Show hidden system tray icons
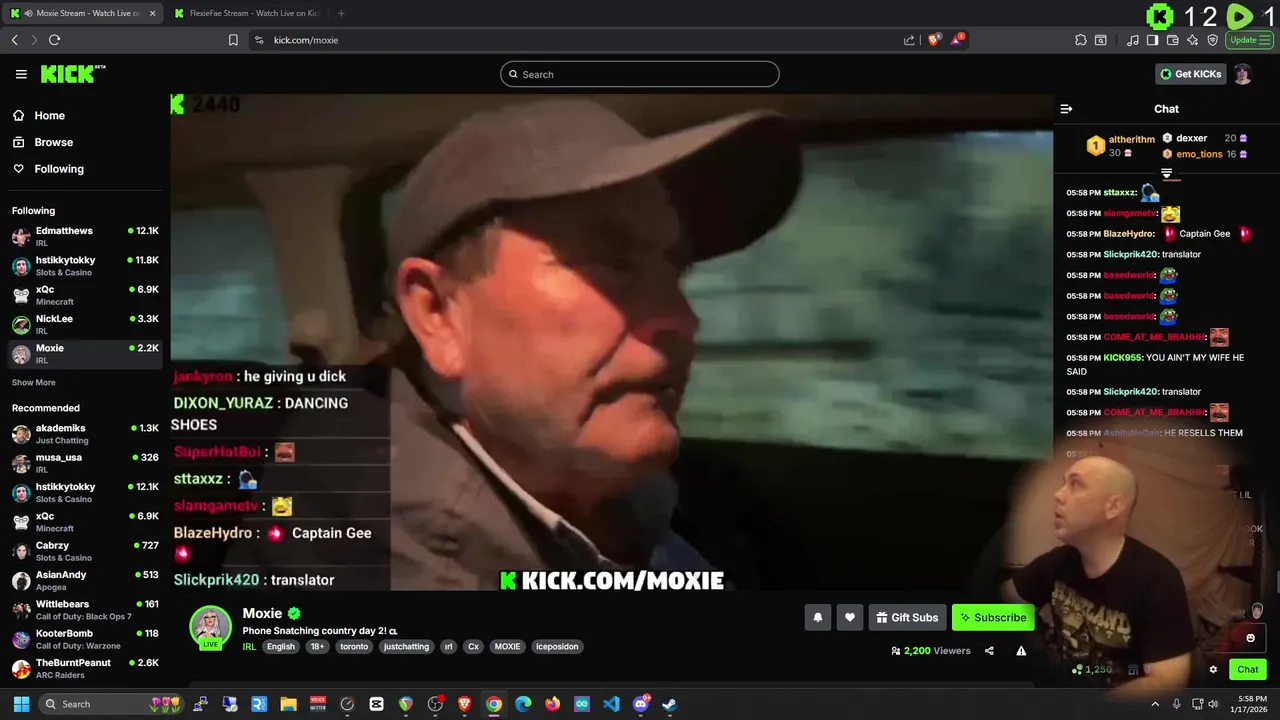The height and width of the screenshot is (720, 1280). click(1155, 704)
